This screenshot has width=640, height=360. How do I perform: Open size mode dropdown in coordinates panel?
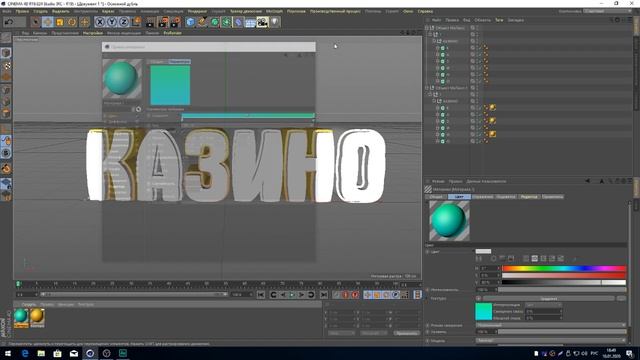(373, 333)
